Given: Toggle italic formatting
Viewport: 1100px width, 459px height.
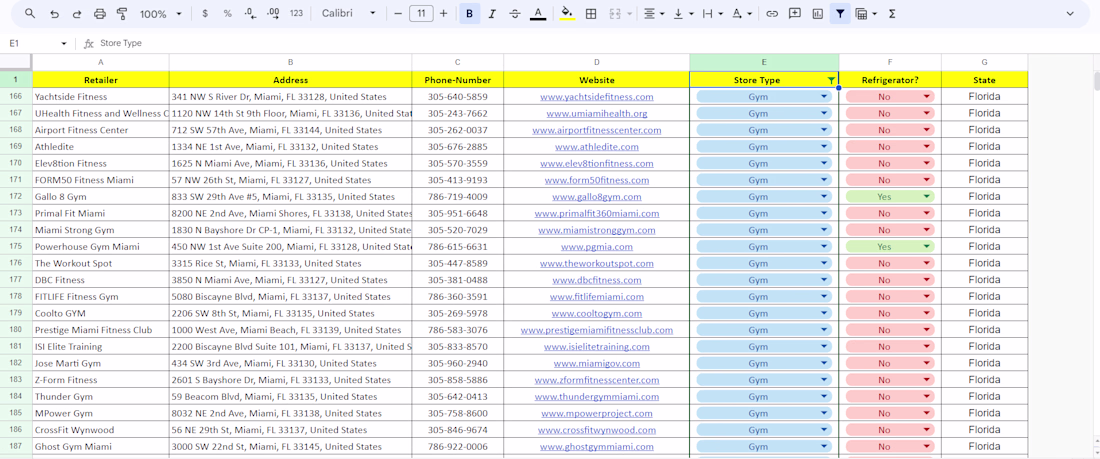Looking at the screenshot, I should point(492,13).
